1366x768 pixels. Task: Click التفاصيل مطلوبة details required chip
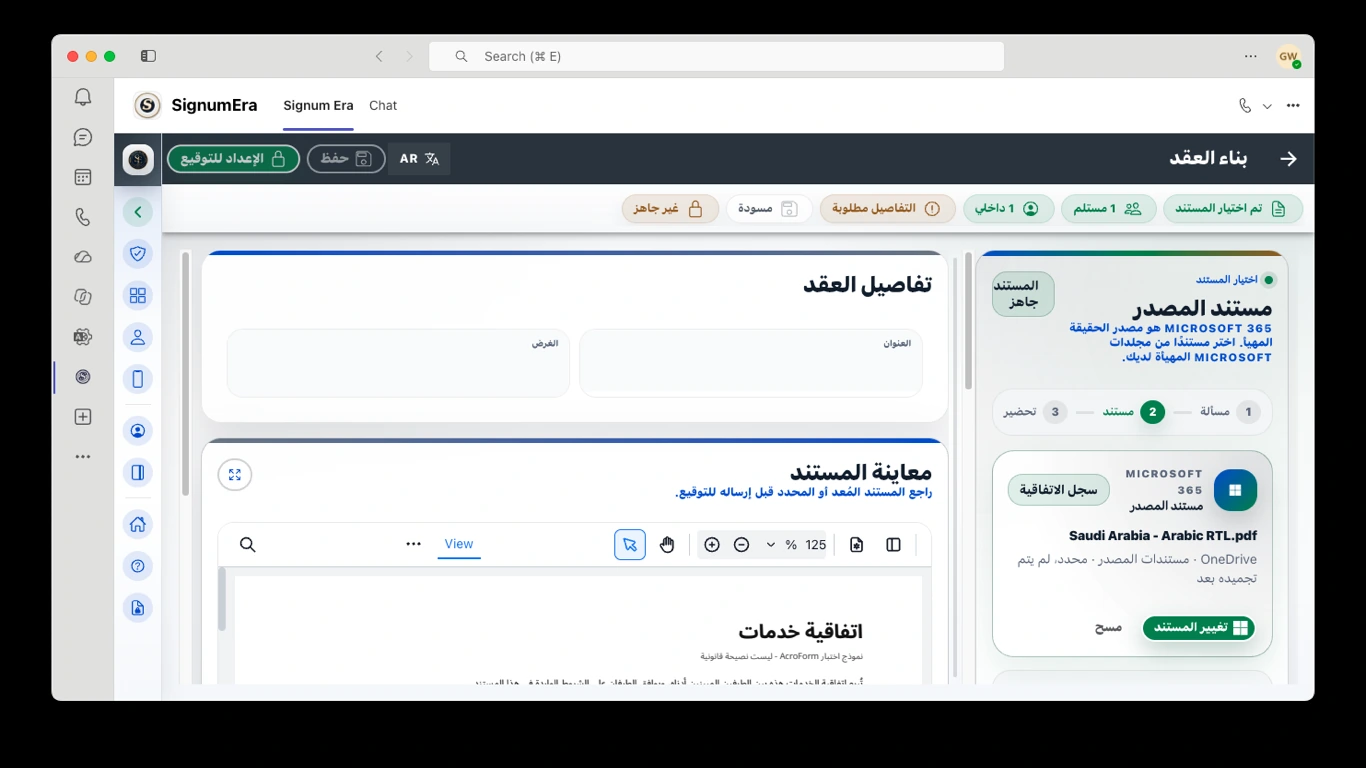click(x=888, y=209)
